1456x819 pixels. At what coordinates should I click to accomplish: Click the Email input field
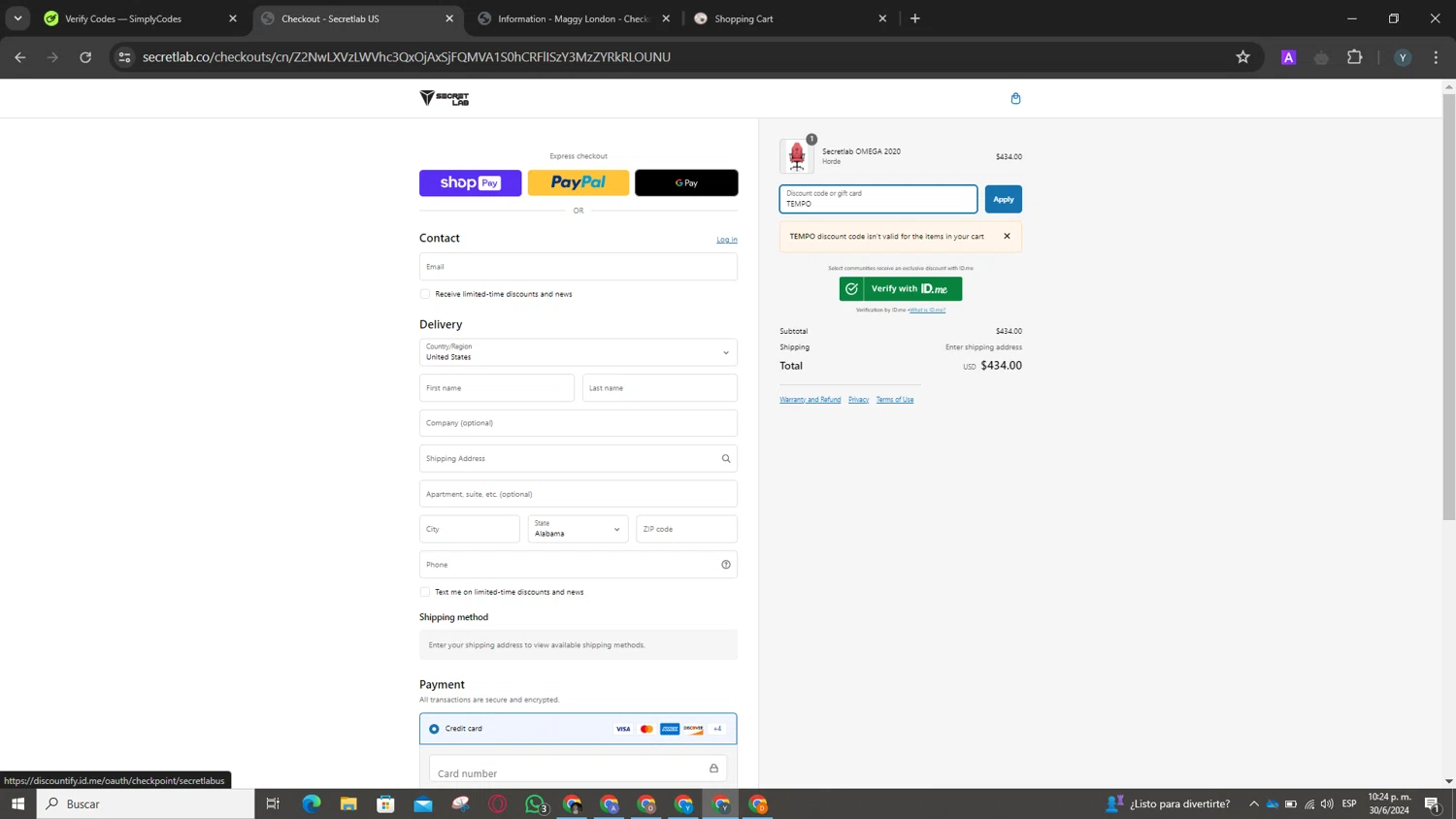coord(579,267)
